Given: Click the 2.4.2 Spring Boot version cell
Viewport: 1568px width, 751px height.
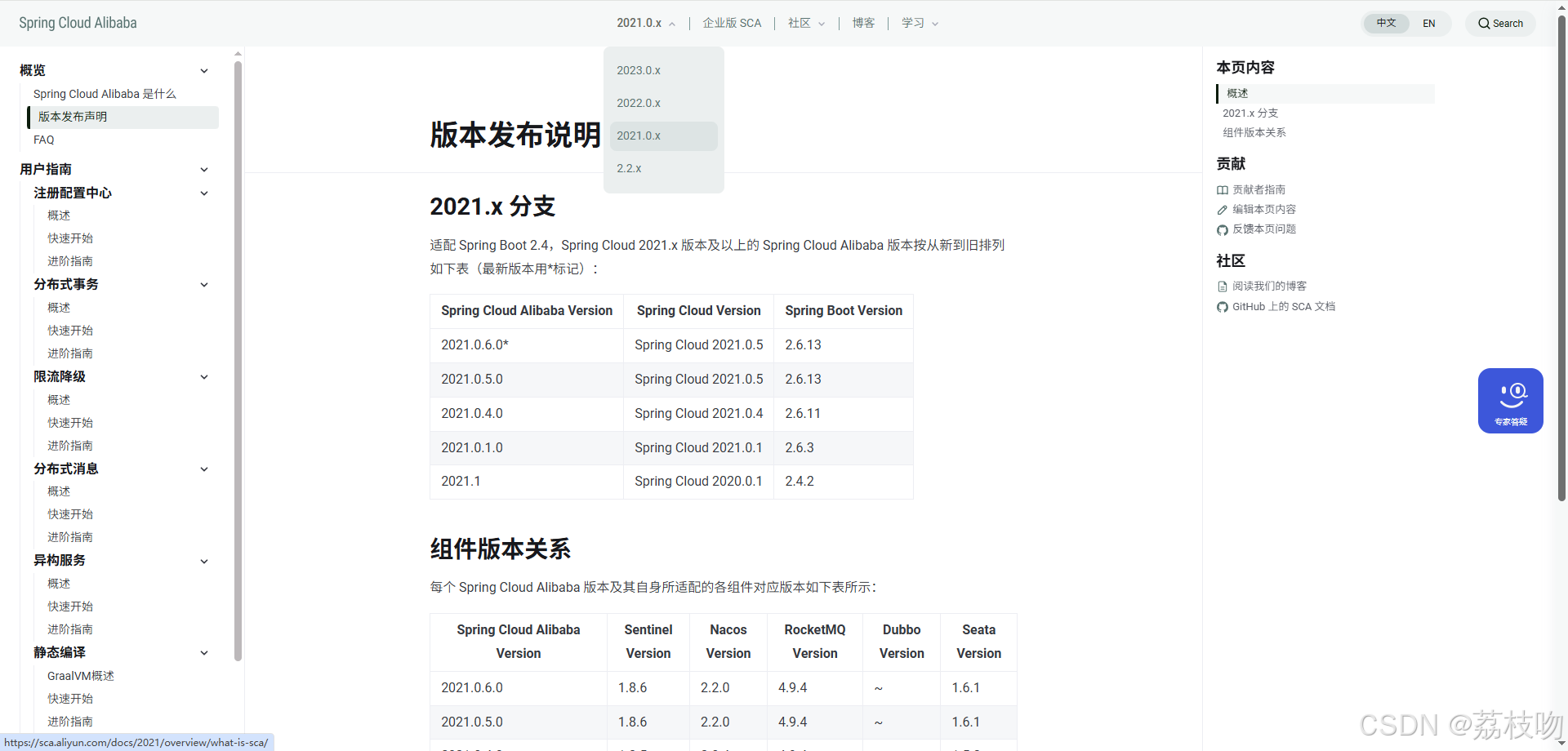Looking at the screenshot, I should click(844, 482).
